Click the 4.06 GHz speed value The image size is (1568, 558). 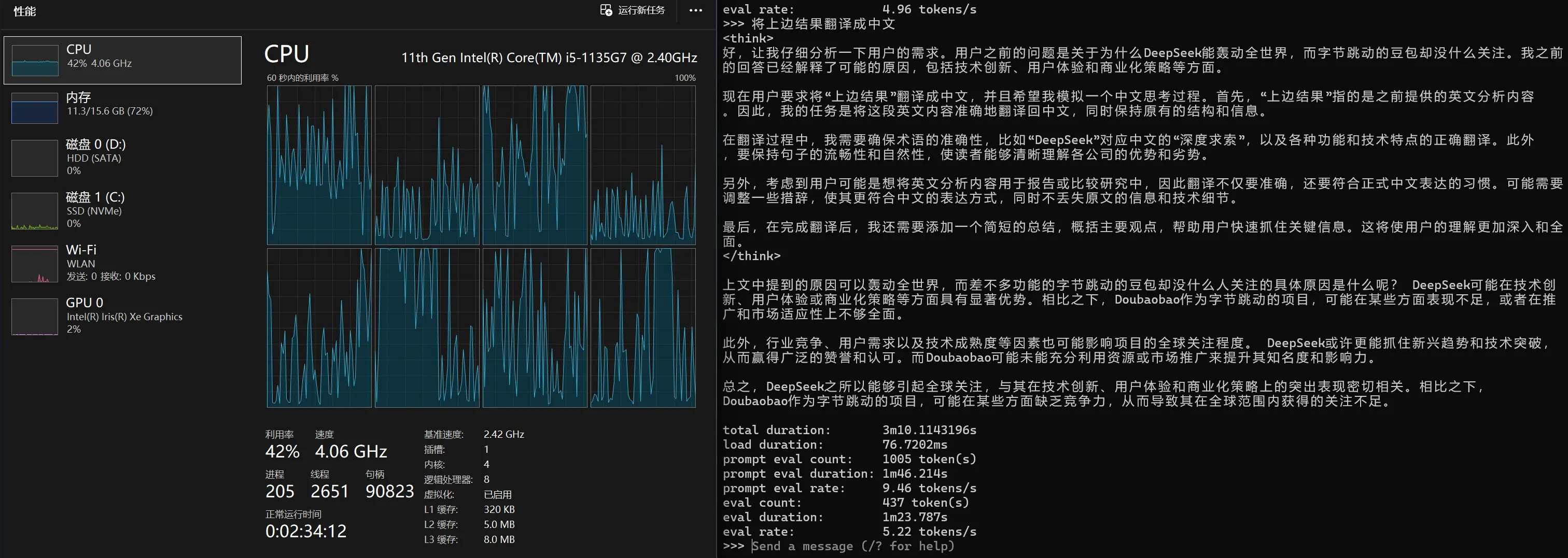click(351, 451)
